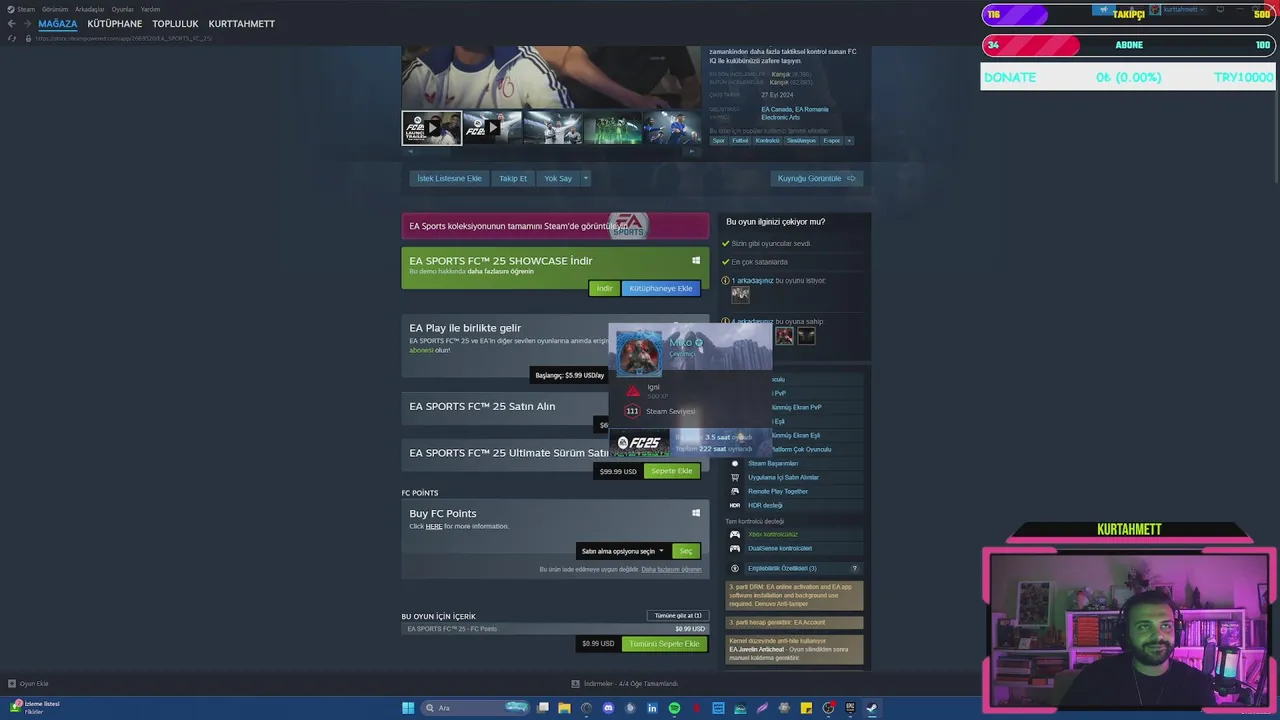This screenshot has height=720, width=1280.
Task: Open the İndirmeler downloads status
Action: click(x=625, y=684)
